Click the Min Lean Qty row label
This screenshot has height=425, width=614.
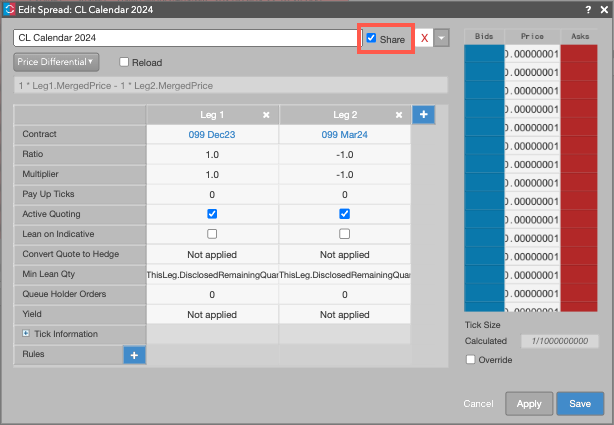click(49, 274)
